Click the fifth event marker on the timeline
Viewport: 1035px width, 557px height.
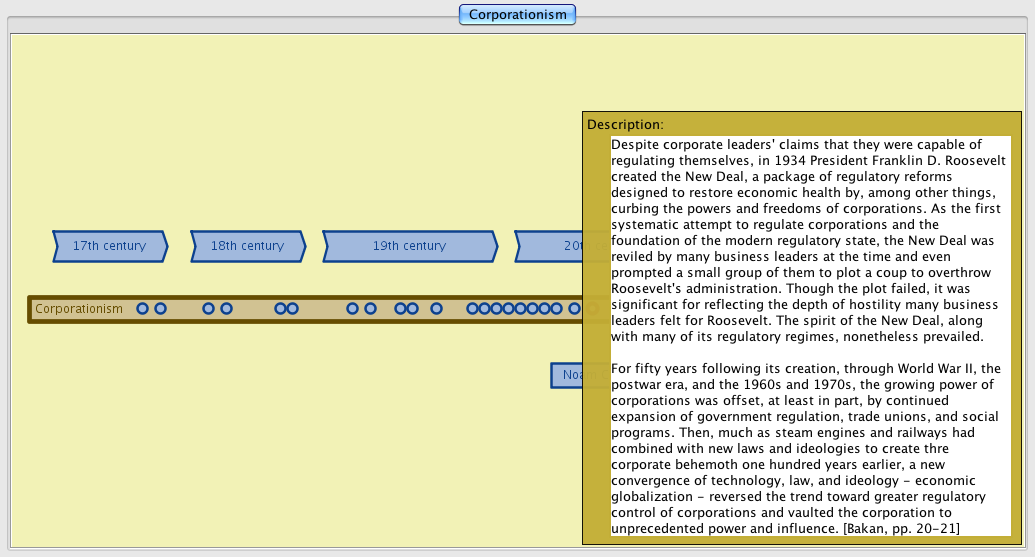coord(280,309)
